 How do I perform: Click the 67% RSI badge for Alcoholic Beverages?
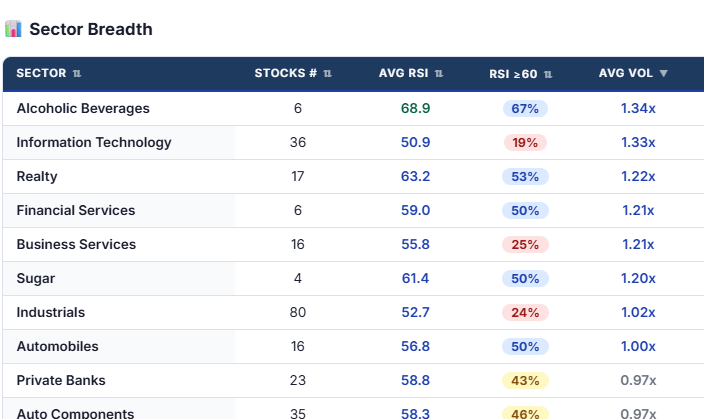tap(525, 109)
